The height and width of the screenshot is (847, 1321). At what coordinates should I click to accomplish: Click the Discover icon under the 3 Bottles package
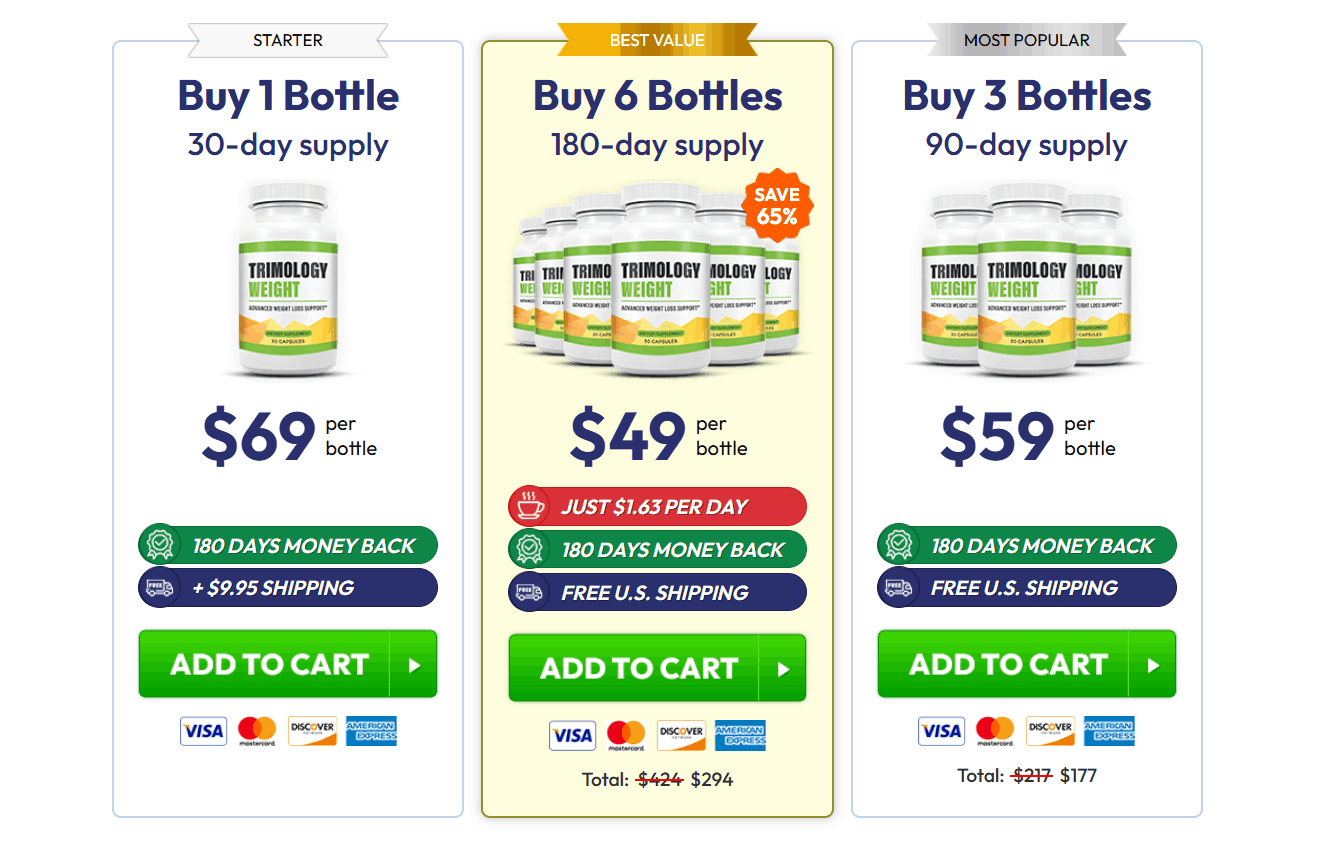(1050, 731)
